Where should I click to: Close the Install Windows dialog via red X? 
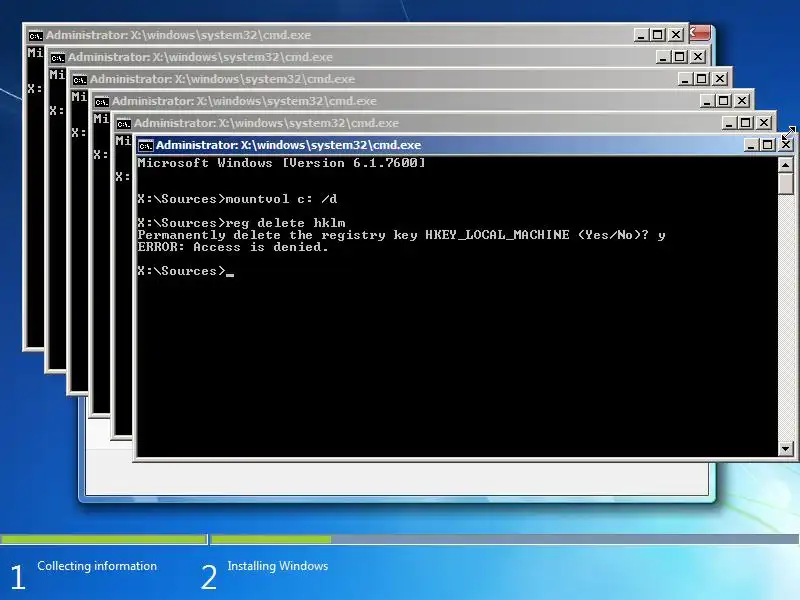click(700, 33)
